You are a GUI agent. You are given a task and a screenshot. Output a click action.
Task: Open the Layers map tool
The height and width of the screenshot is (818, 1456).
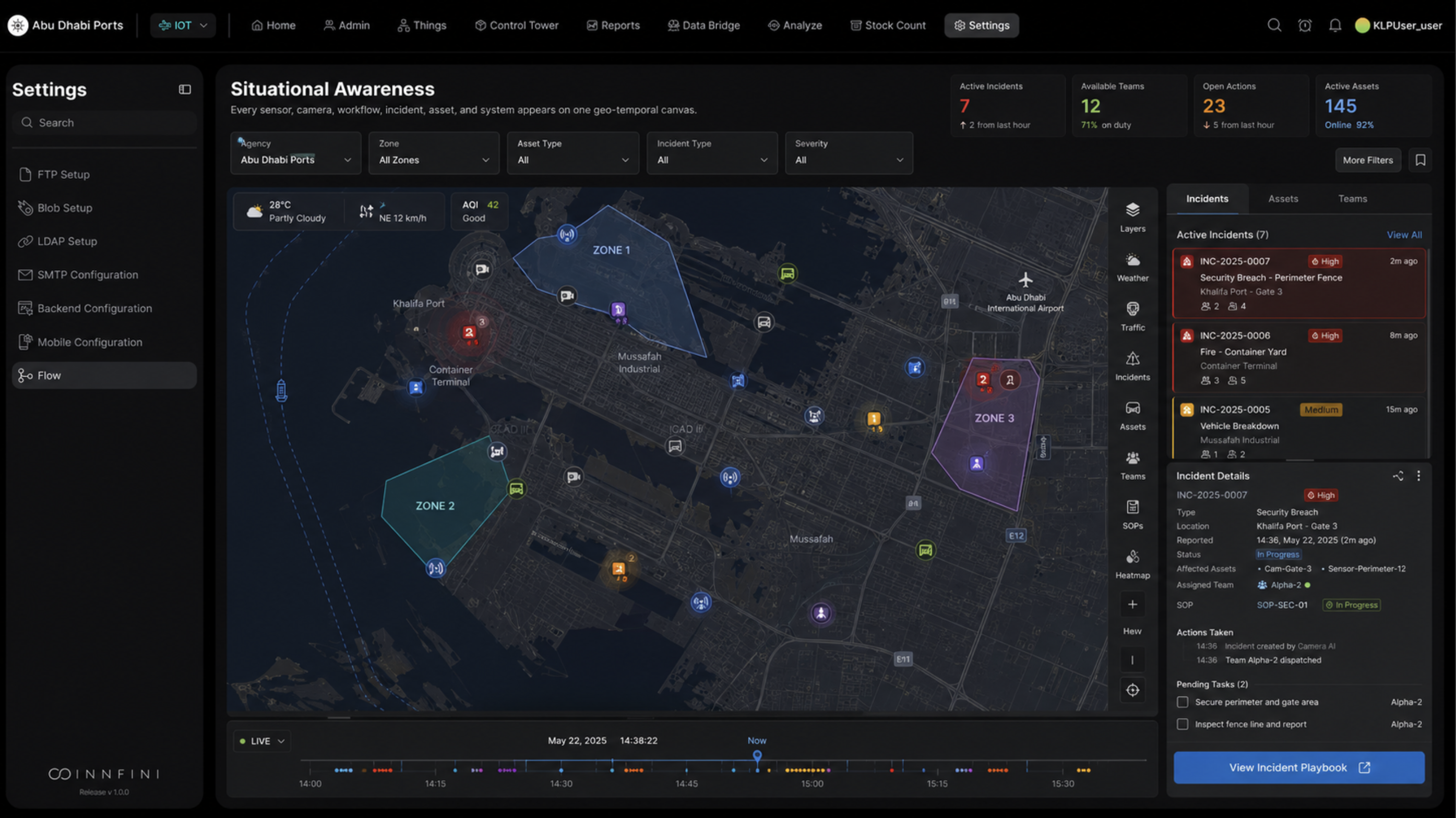pyautogui.click(x=1132, y=218)
